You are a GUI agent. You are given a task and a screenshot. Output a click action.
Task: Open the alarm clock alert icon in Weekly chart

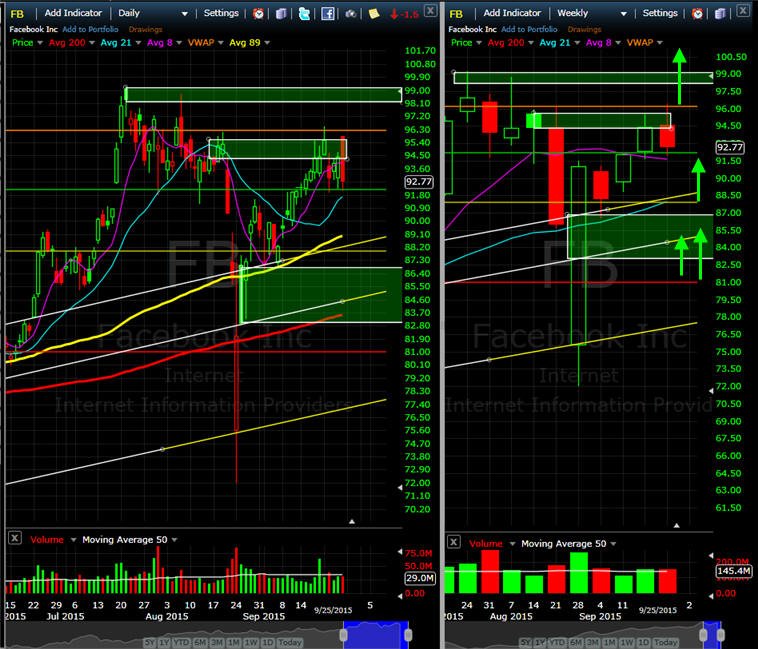coord(697,14)
